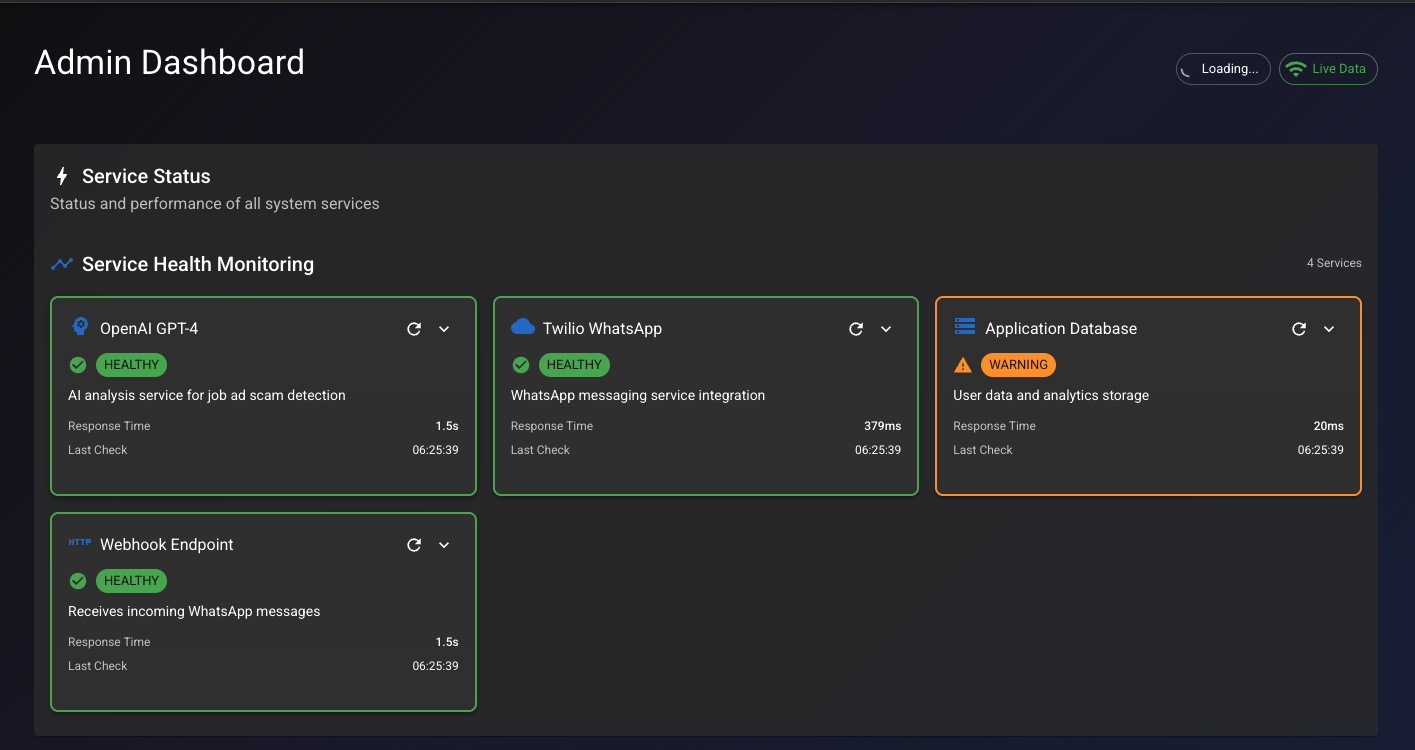The image size is (1415, 750).
Task: Click the Last Check time on Application Database
Action: (x=1320, y=450)
